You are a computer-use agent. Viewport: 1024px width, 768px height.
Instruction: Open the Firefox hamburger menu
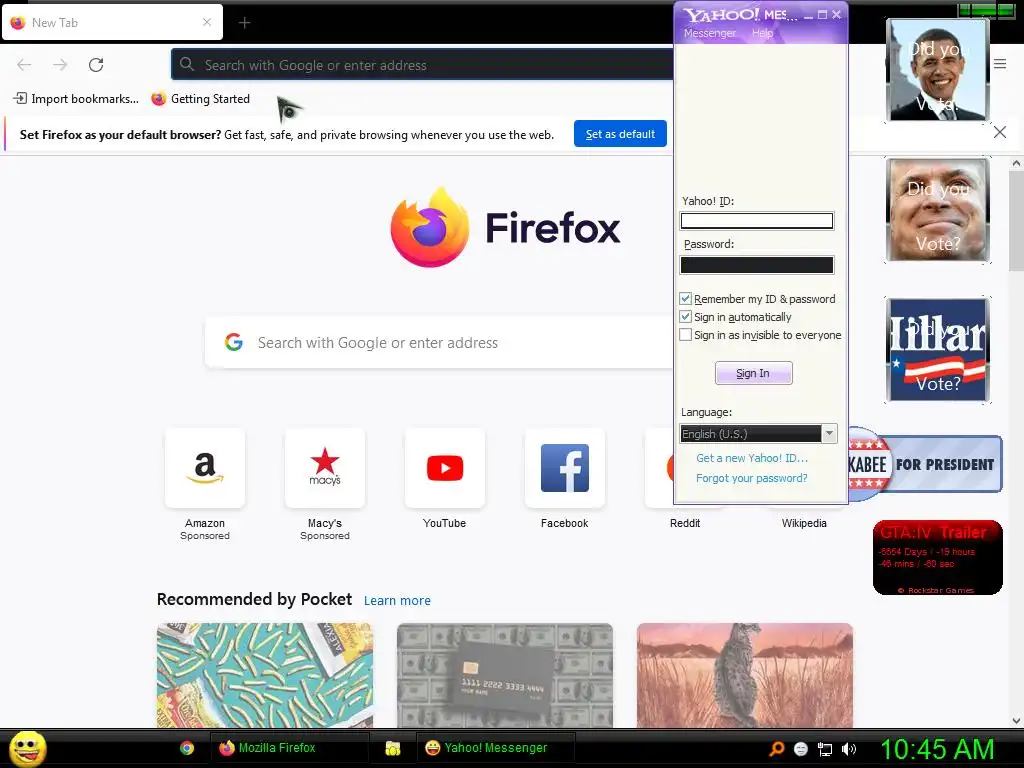coord(1000,64)
